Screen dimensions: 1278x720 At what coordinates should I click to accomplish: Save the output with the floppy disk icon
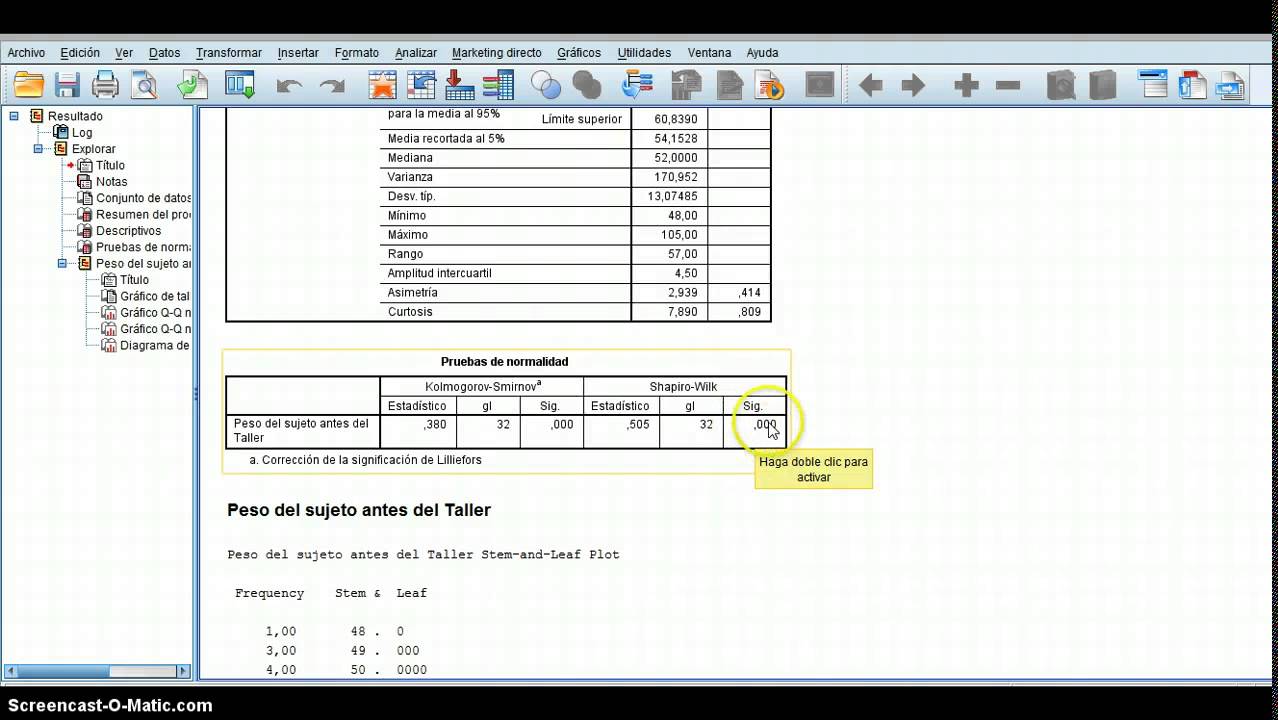point(67,85)
